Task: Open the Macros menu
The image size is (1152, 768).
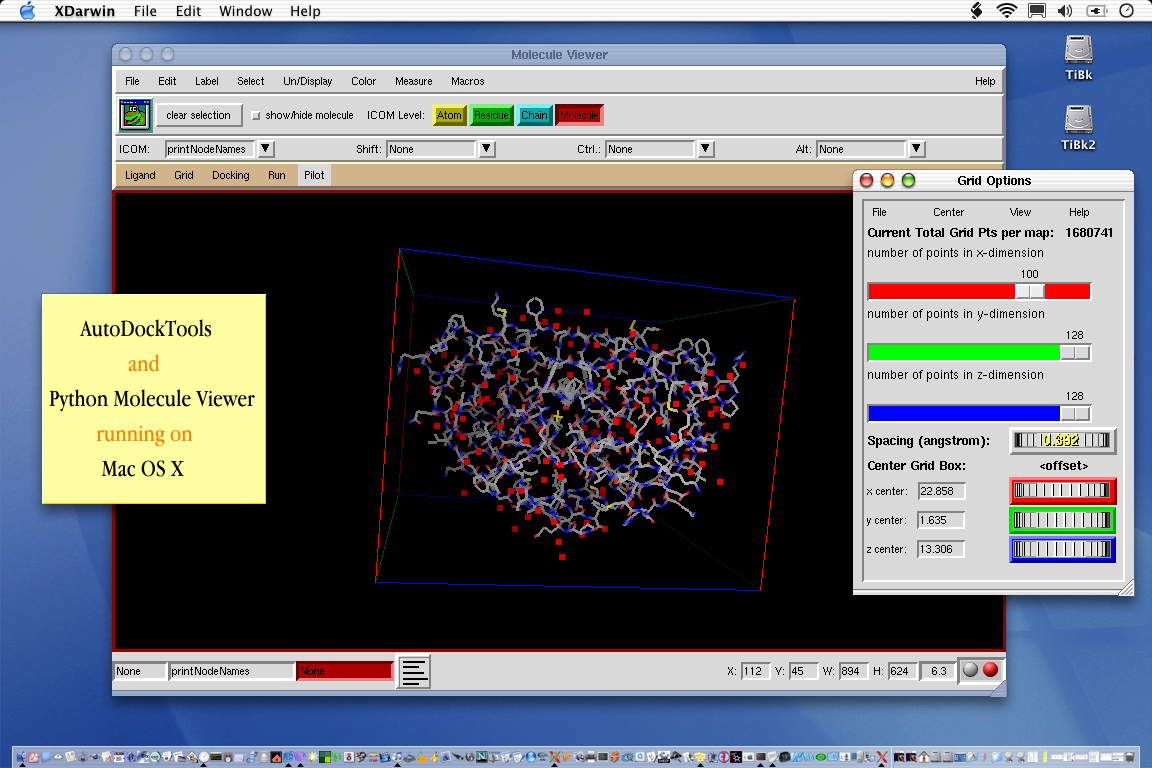Action: click(468, 82)
